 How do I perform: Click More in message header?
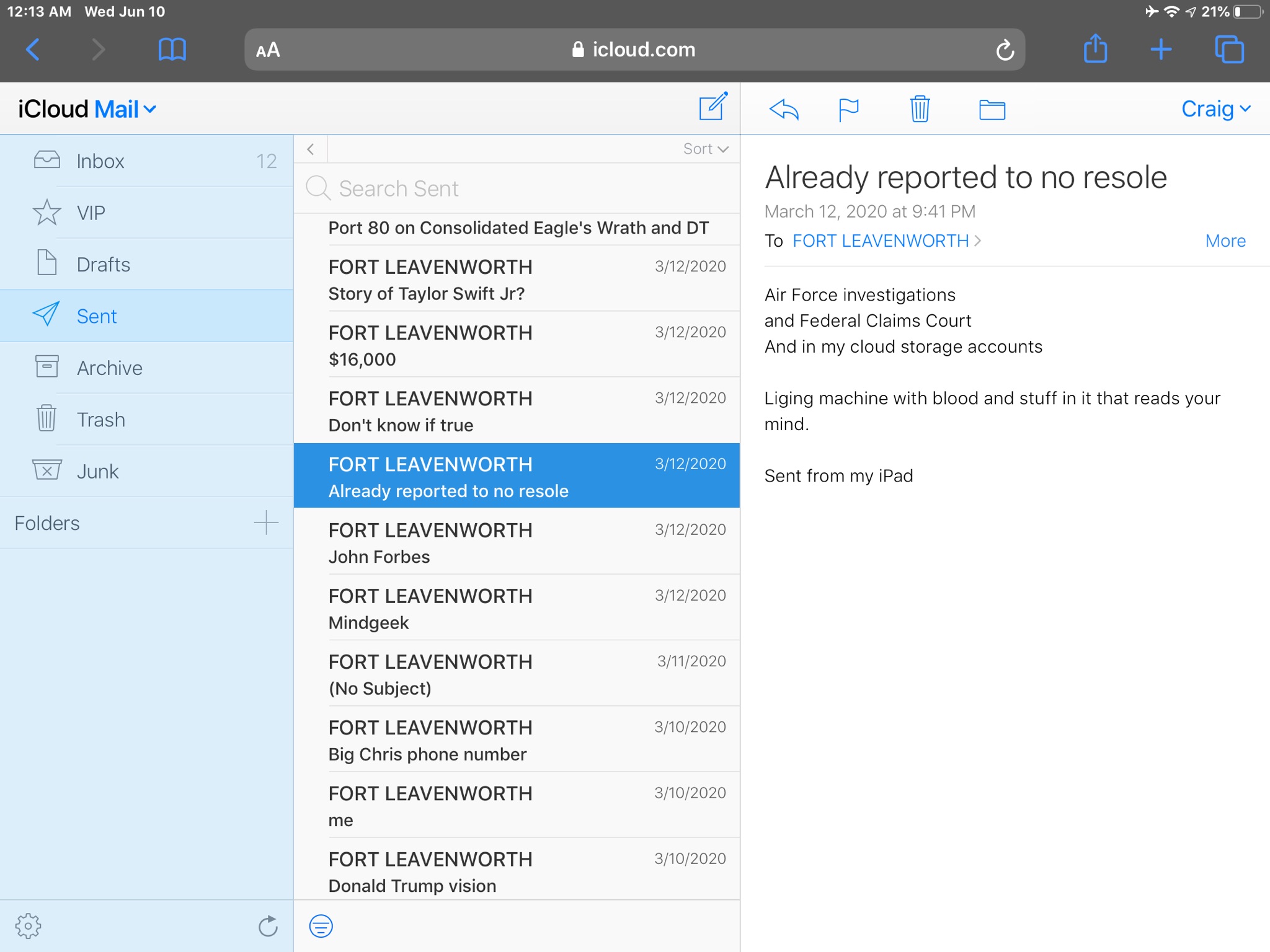click(1225, 240)
